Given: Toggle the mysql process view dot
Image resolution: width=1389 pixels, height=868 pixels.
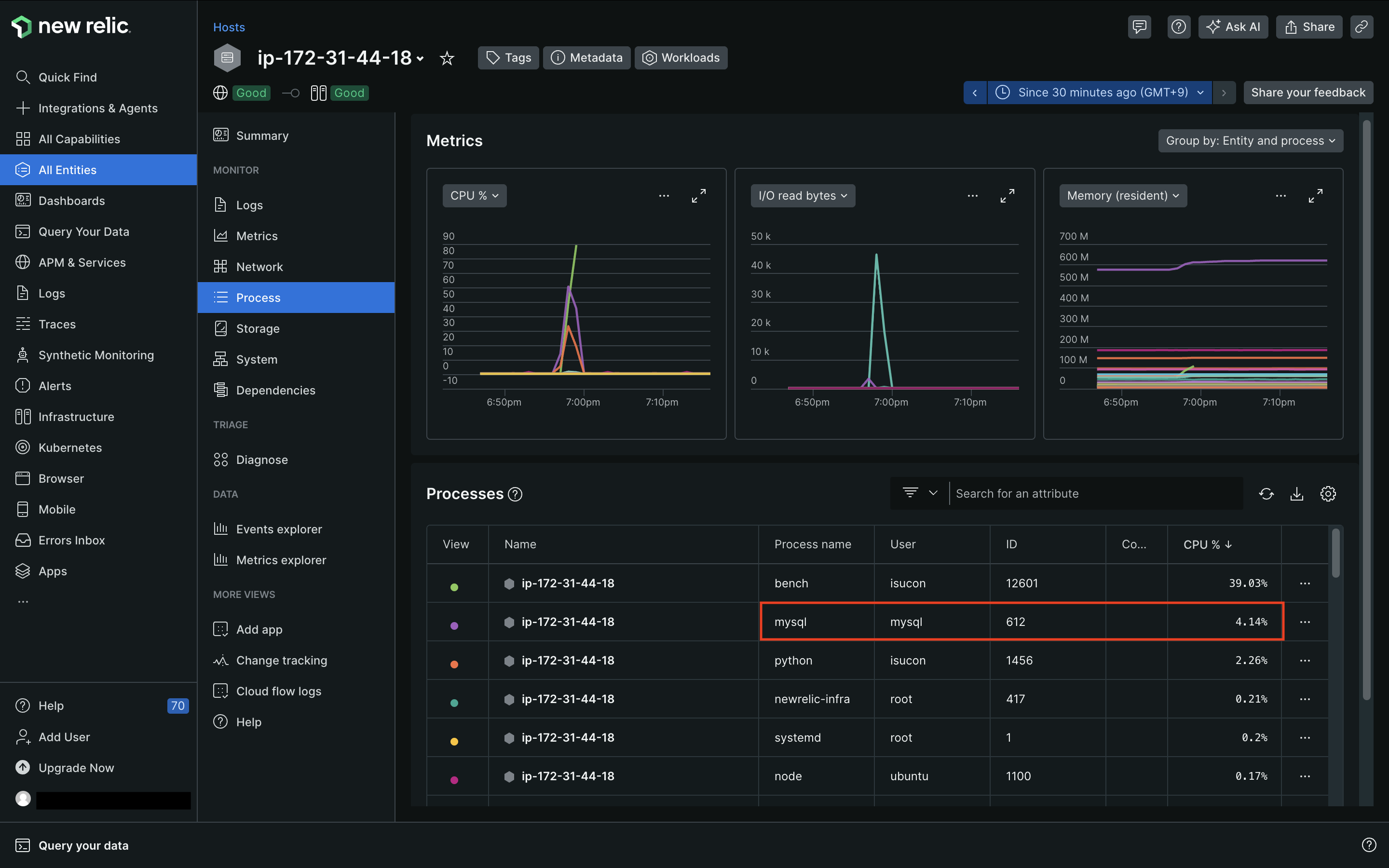Looking at the screenshot, I should pyautogui.click(x=454, y=626).
